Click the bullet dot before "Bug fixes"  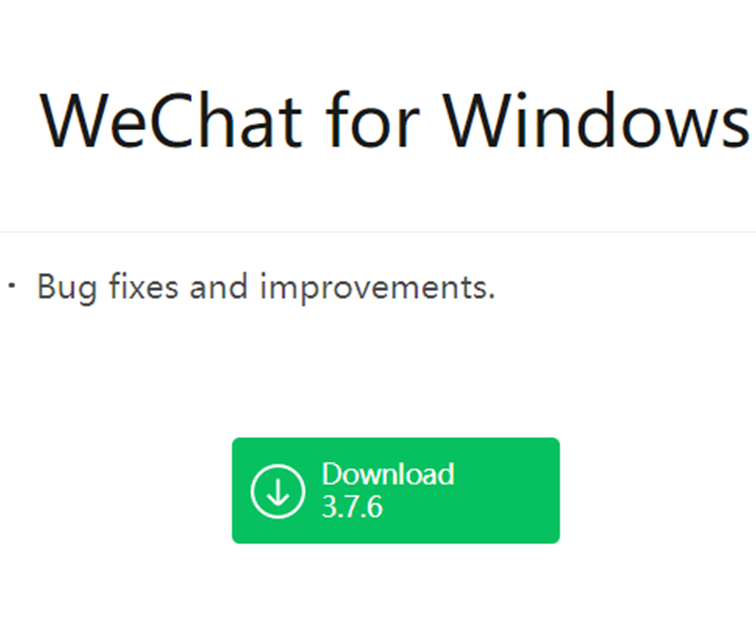click(12, 285)
